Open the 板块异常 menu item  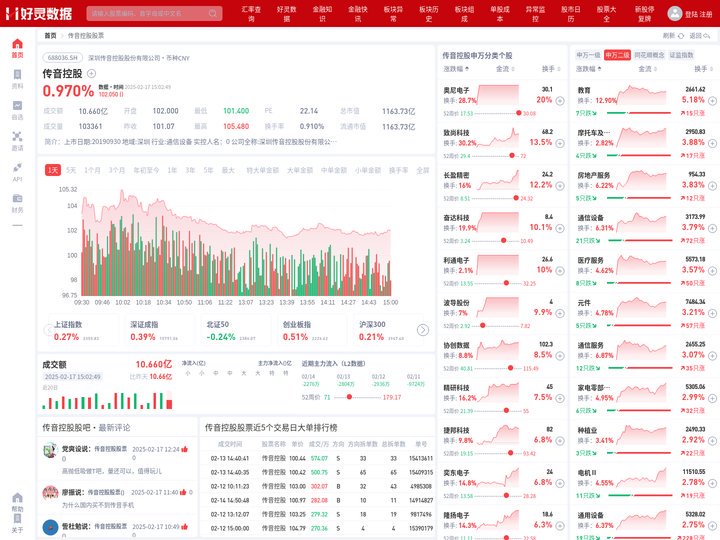tap(394, 14)
